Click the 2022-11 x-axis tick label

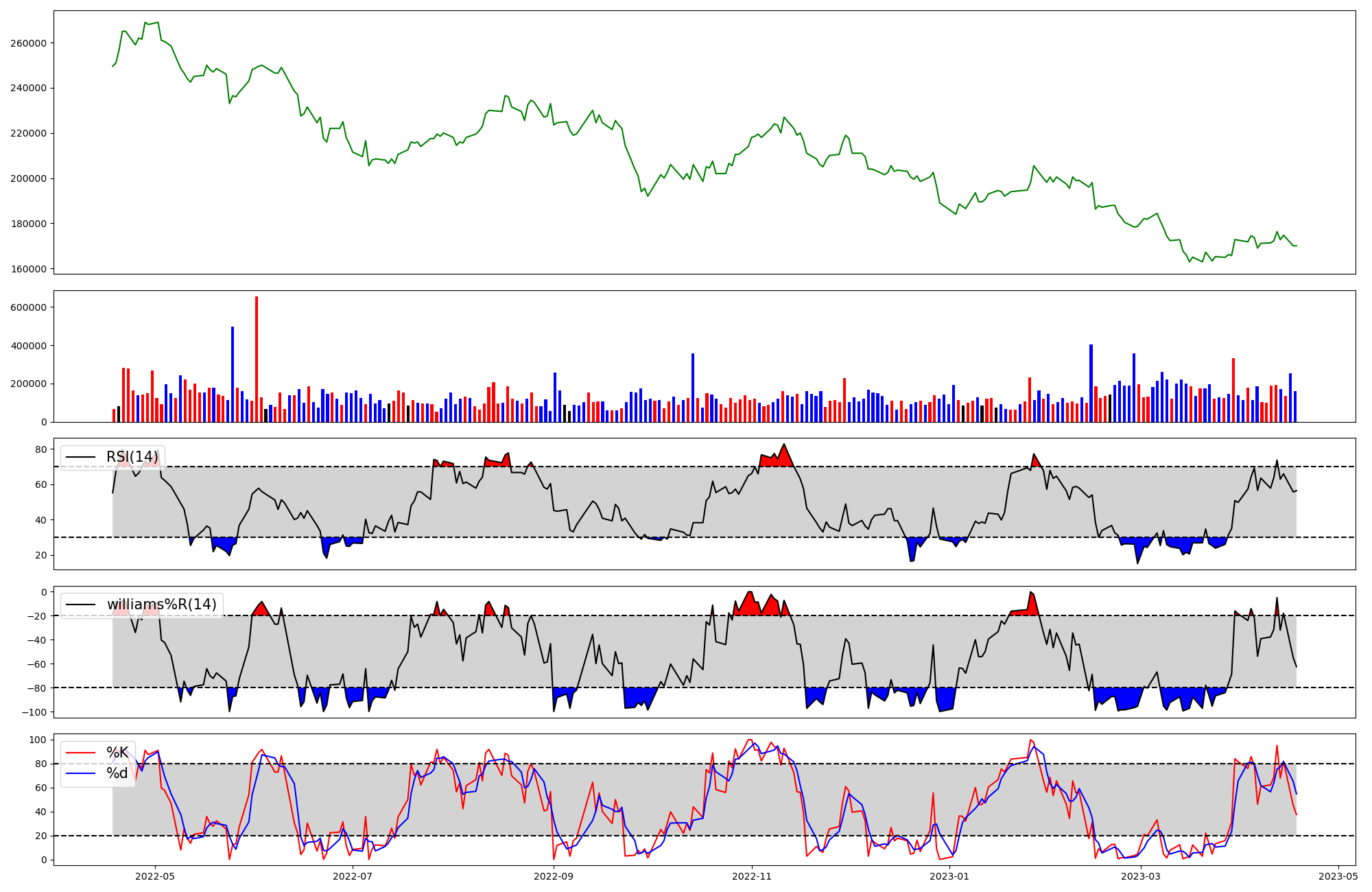pyautogui.click(x=753, y=876)
